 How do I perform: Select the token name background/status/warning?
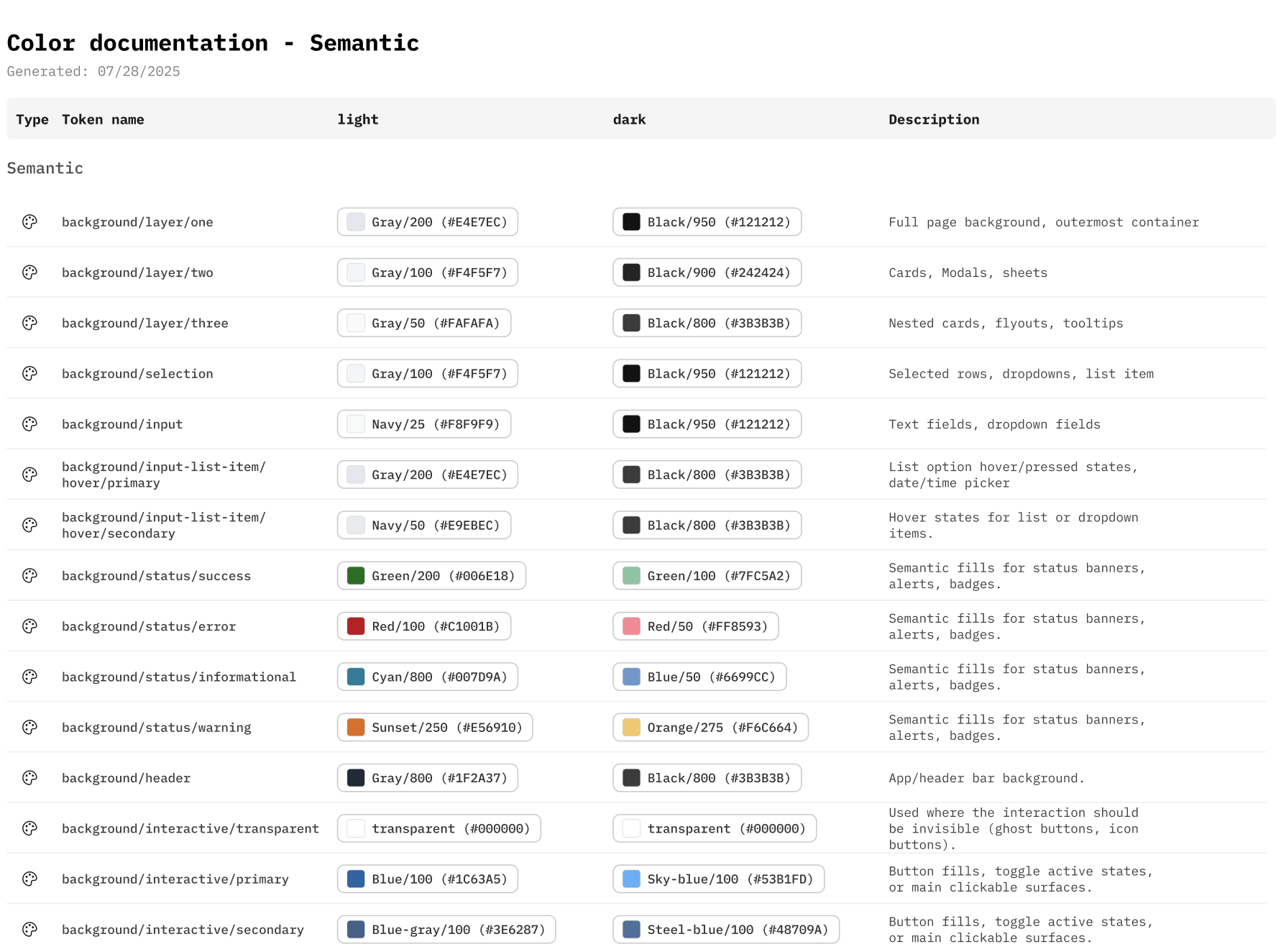(157, 727)
